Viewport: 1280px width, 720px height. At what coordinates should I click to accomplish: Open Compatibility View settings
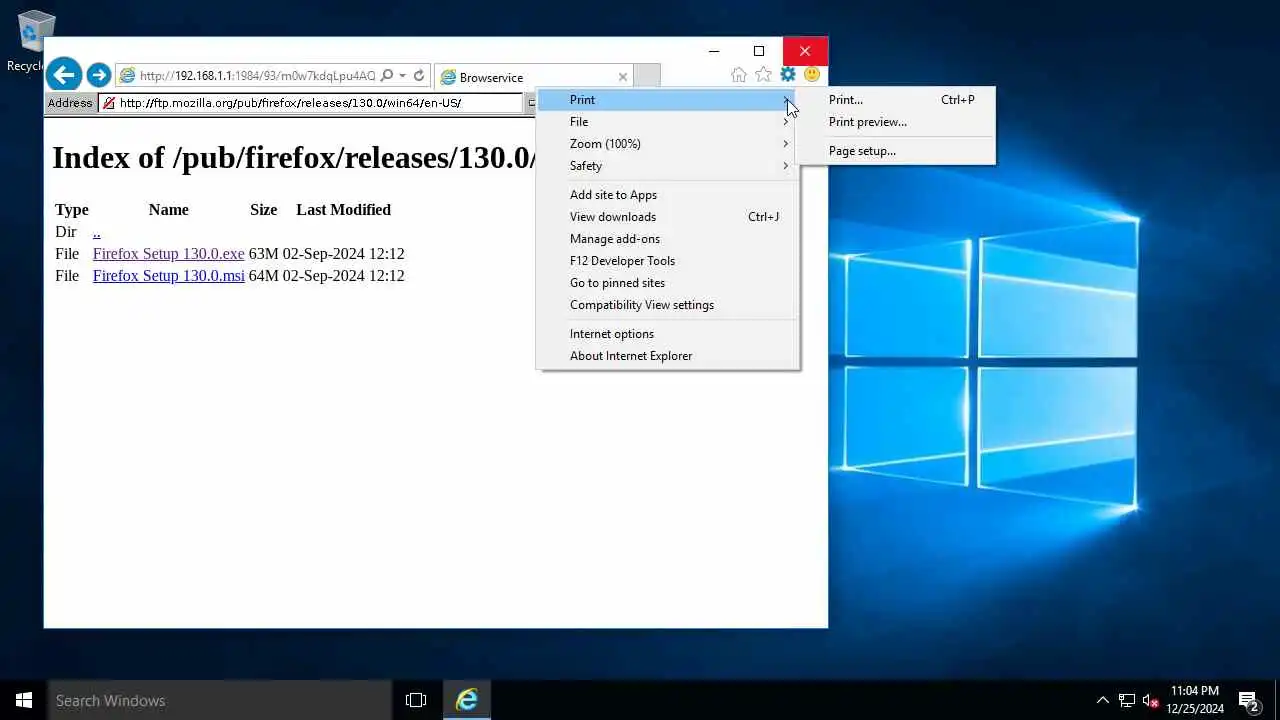coord(667,305)
